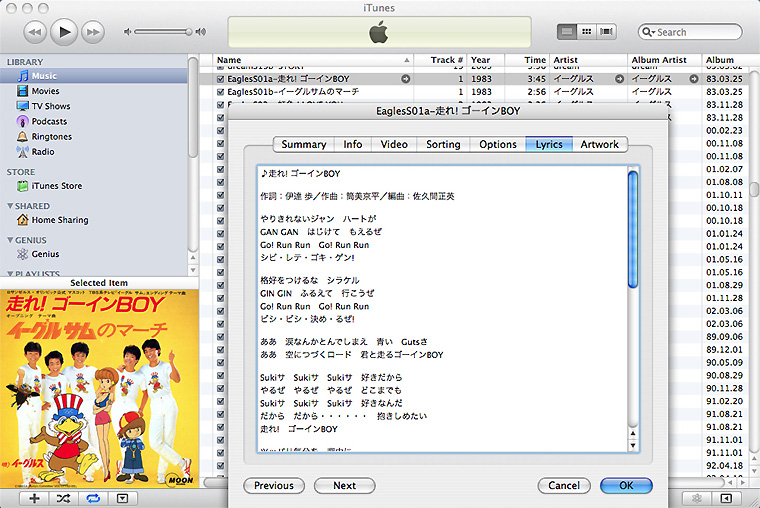Confirm the dialog with OK
The height and width of the screenshot is (508, 760).
coord(626,486)
